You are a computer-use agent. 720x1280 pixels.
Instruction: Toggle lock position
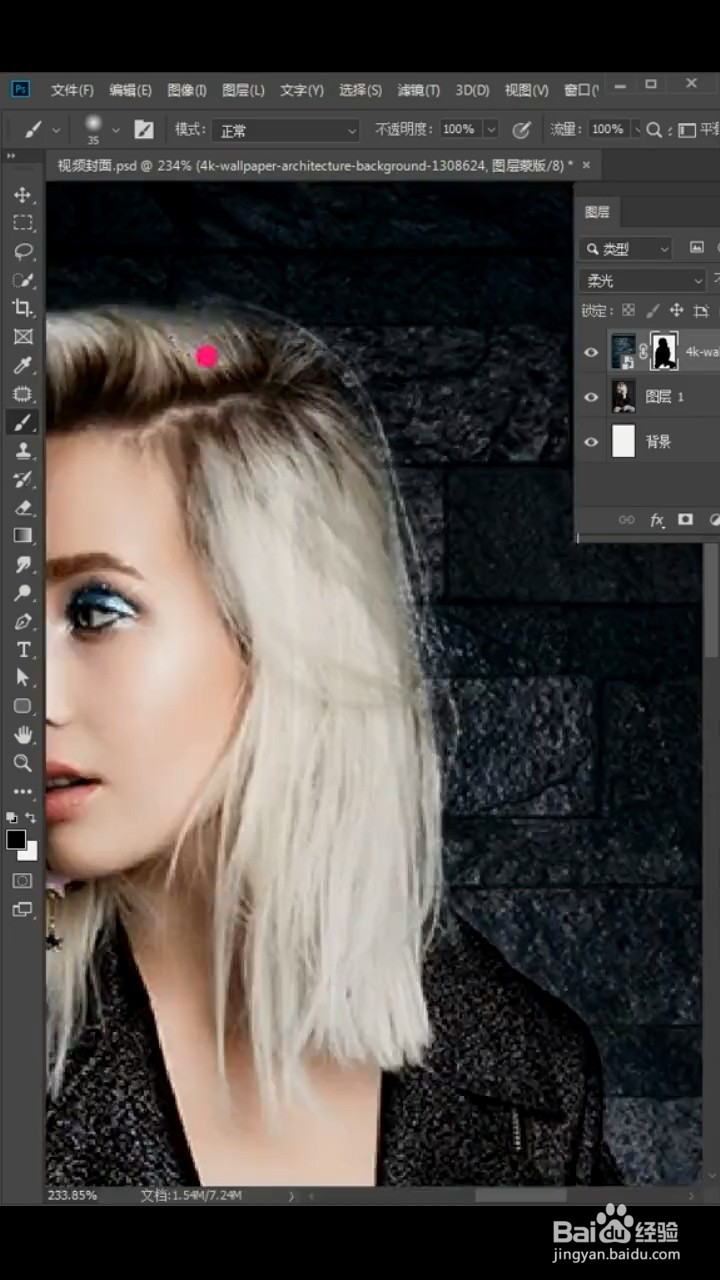point(676,311)
